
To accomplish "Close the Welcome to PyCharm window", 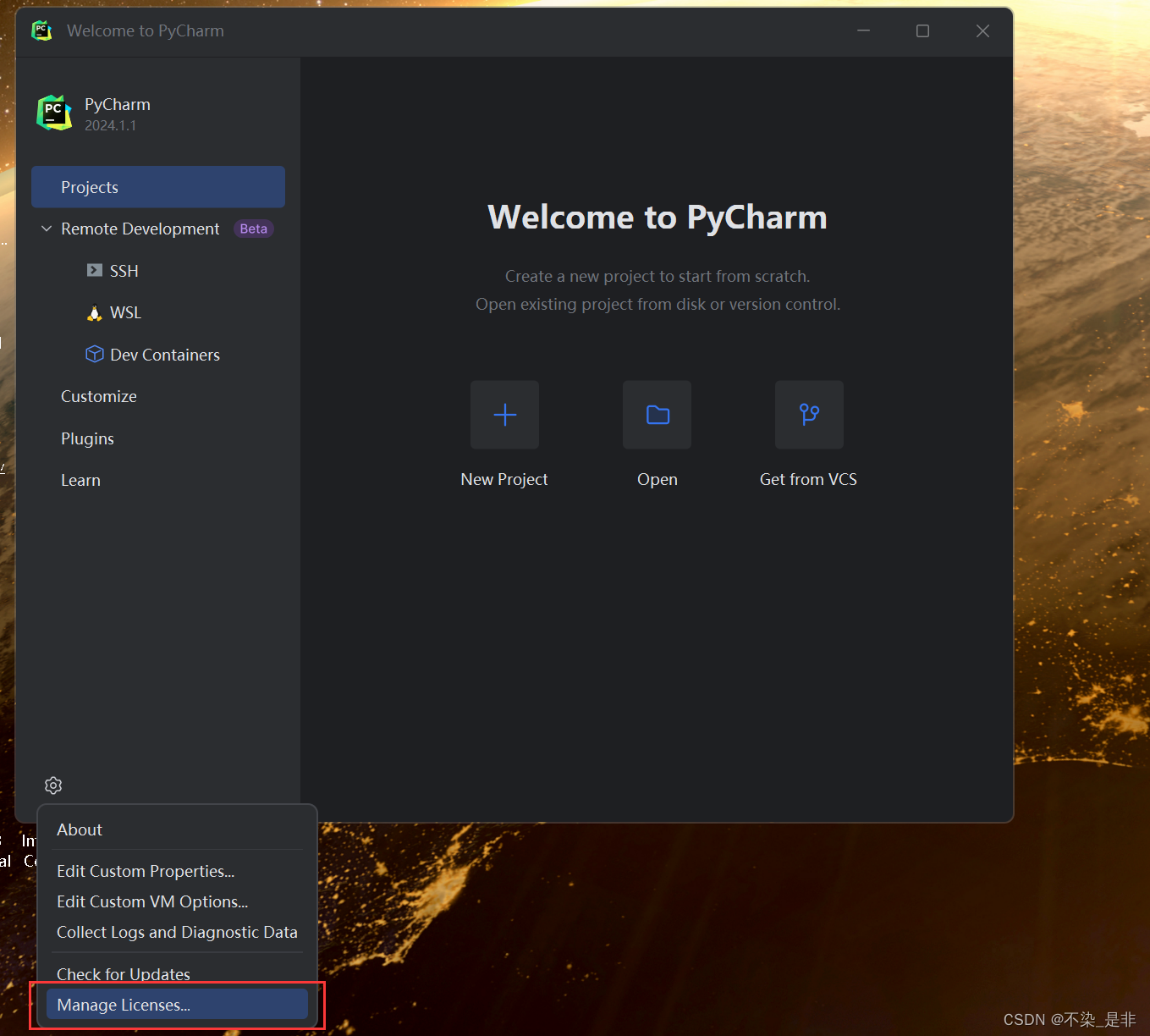I will [982, 30].
